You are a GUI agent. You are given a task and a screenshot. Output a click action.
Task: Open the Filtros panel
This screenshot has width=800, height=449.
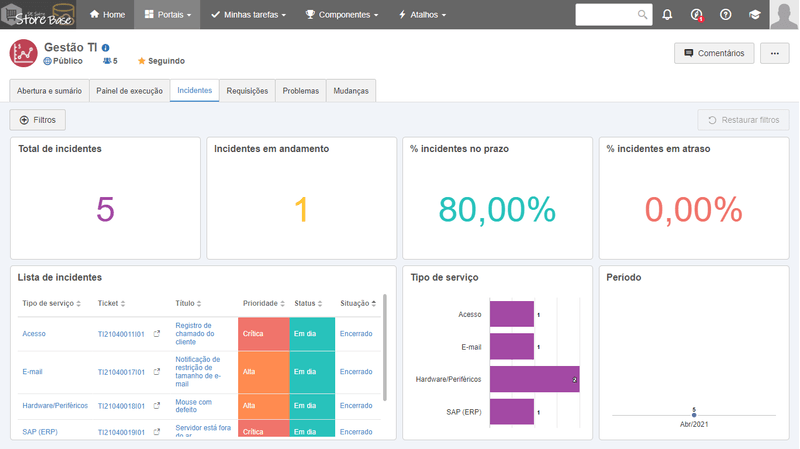[x=37, y=120]
